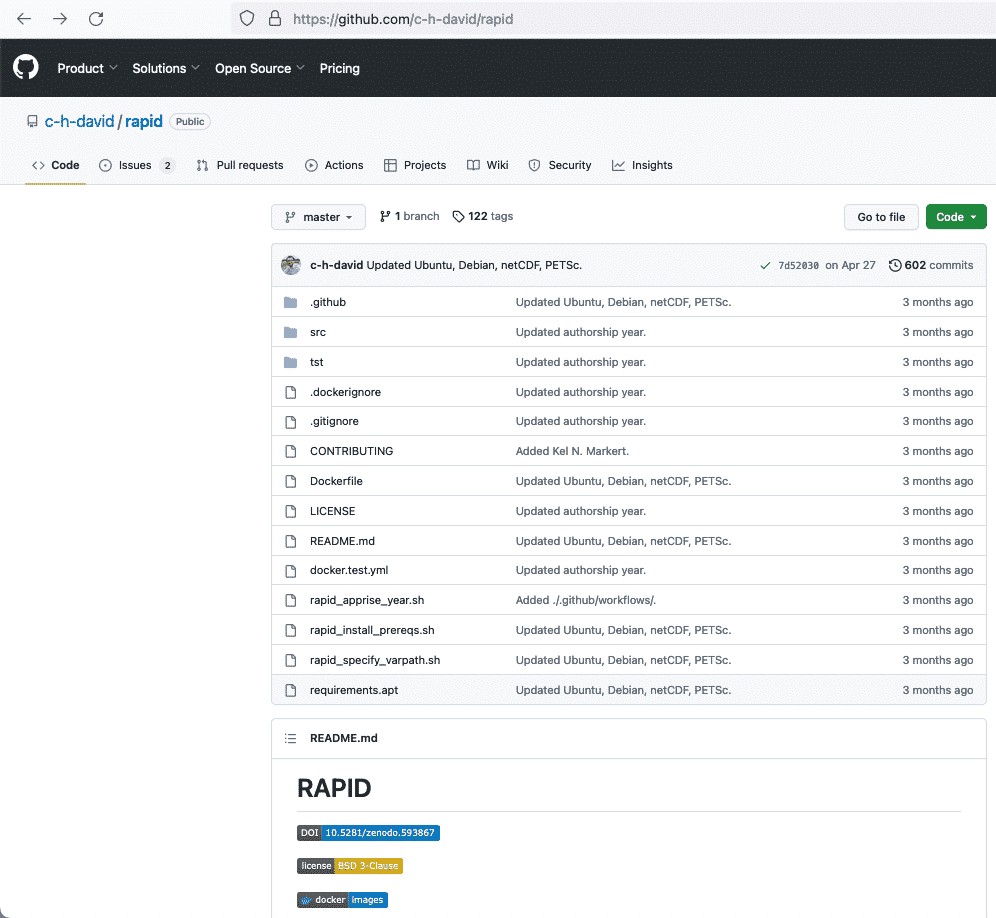This screenshot has width=996, height=918.
Task: Switch to the Security tab
Action: pos(560,165)
